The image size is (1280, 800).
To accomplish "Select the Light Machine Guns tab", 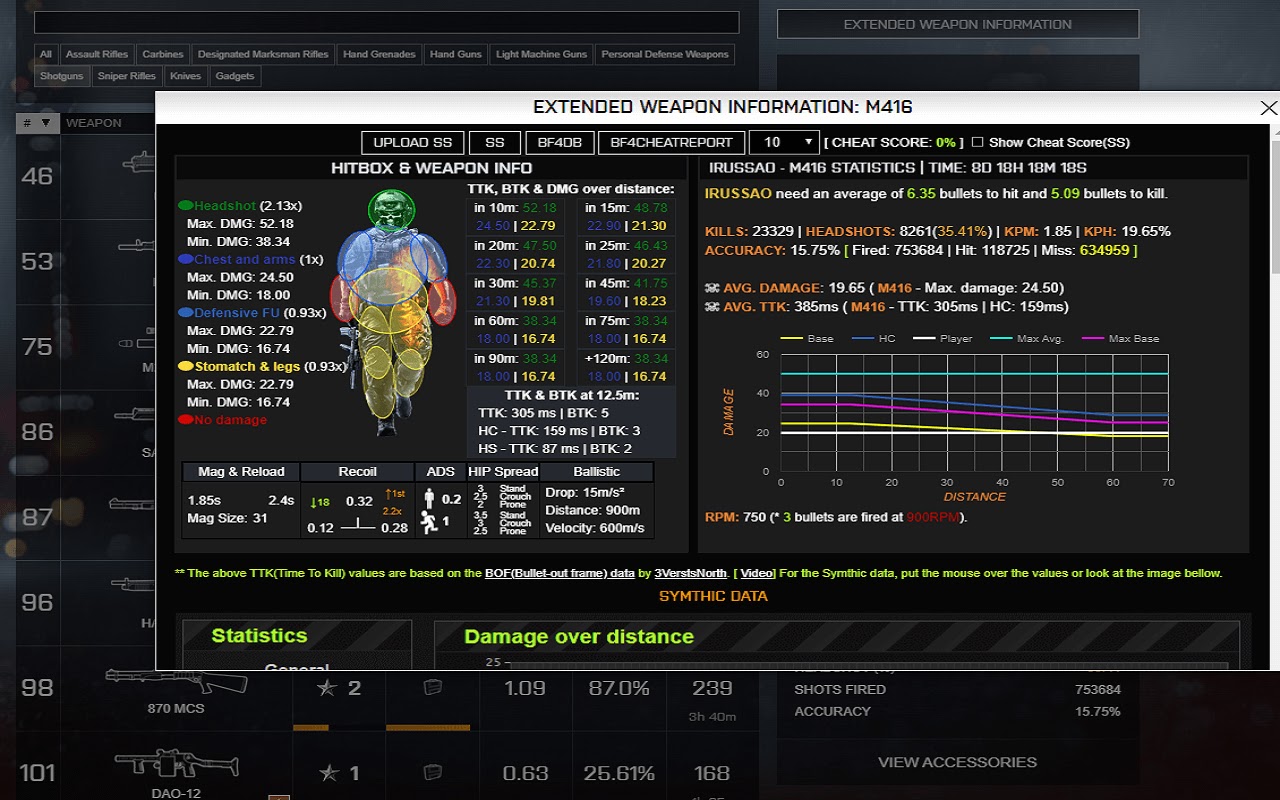I will (x=541, y=54).
